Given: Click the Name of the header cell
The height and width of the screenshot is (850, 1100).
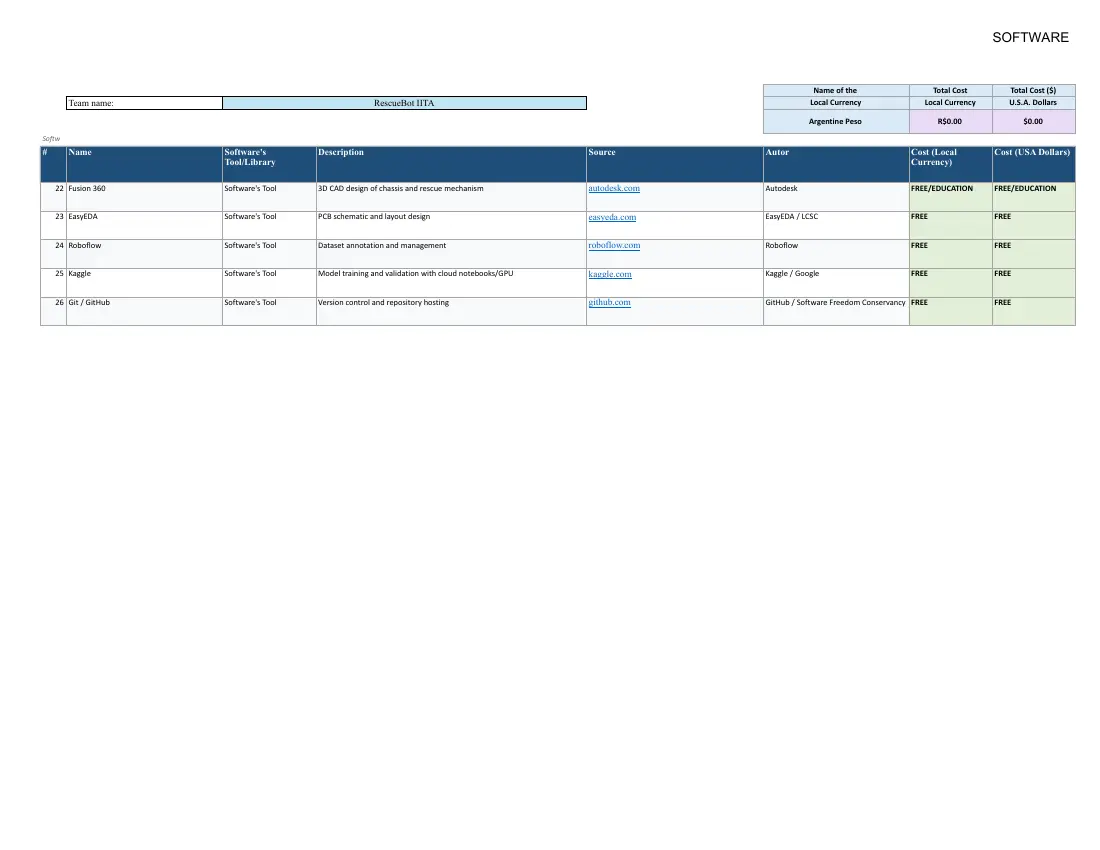Looking at the screenshot, I should (x=836, y=90).
